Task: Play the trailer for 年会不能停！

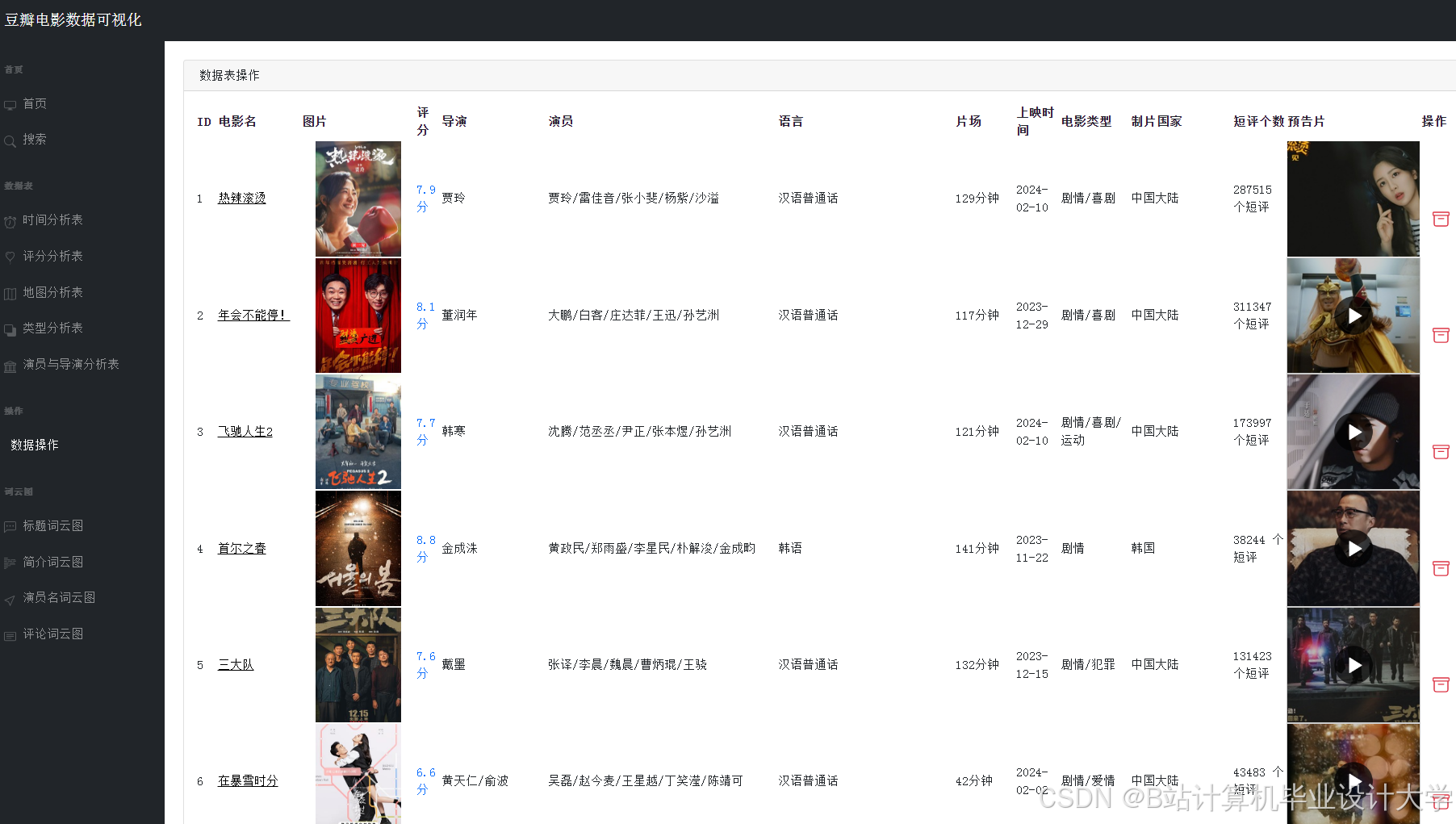Action: pyautogui.click(x=1353, y=316)
